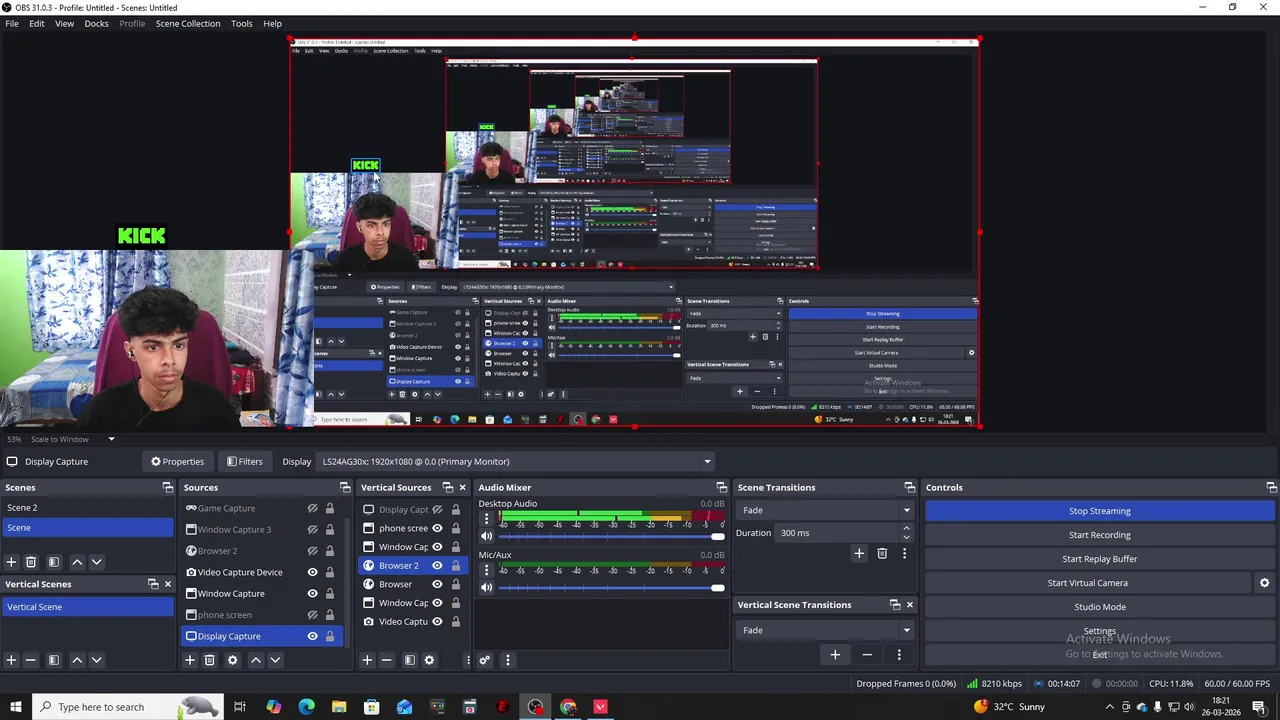The width and height of the screenshot is (1280, 720).
Task: Add a new scene in Scenes panel
Action: (11, 562)
